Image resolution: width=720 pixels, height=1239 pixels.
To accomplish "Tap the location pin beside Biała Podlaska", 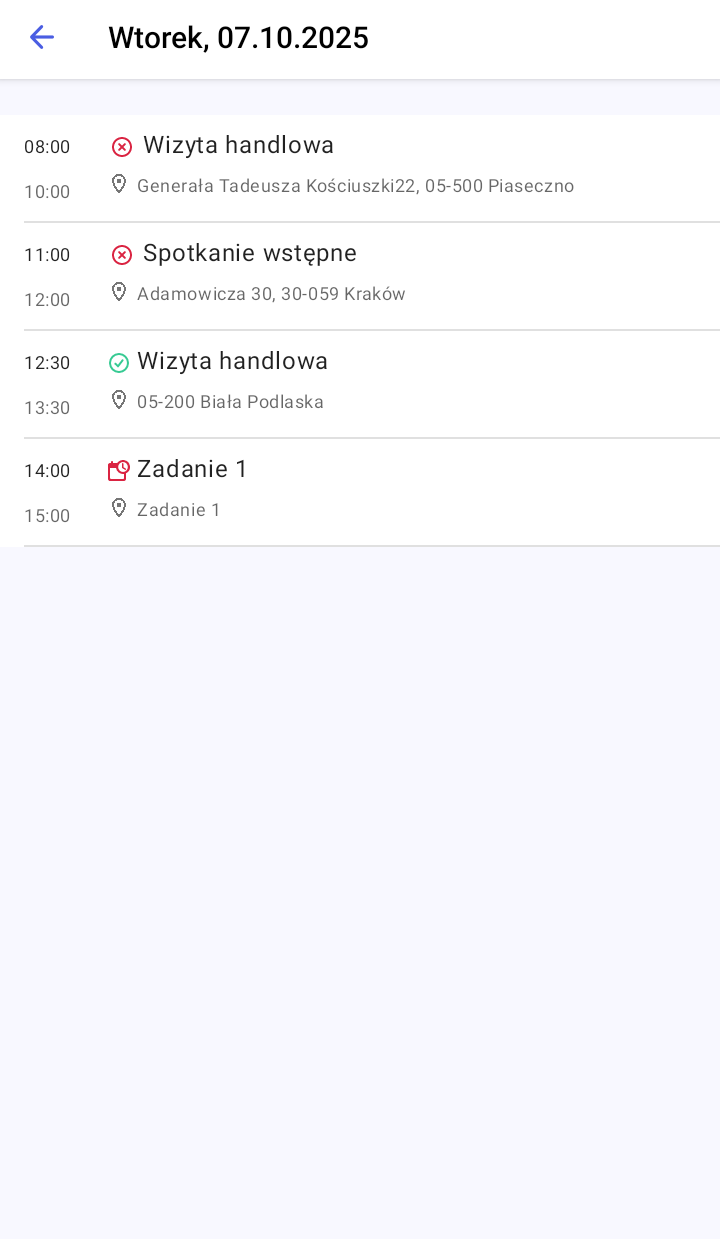I will (119, 400).
